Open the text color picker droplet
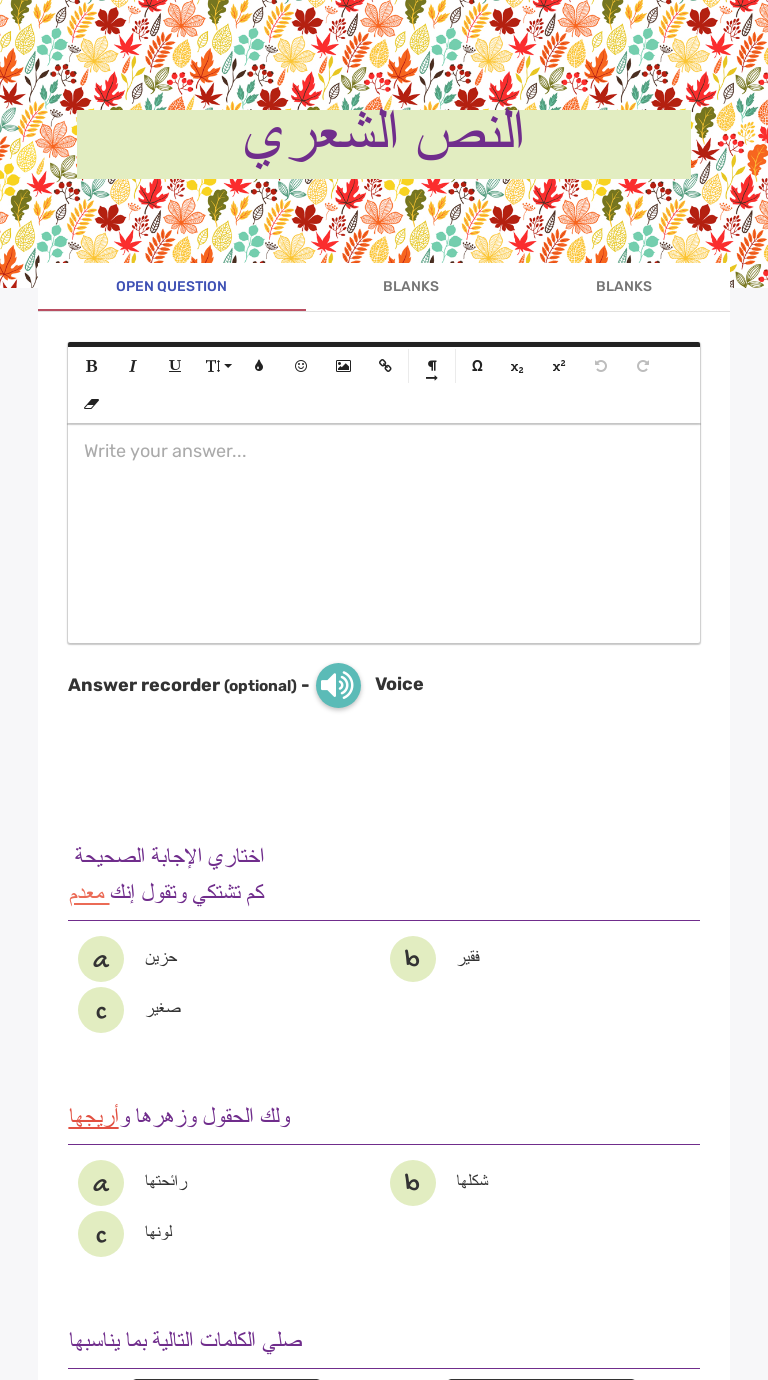 (x=258, y=366)
